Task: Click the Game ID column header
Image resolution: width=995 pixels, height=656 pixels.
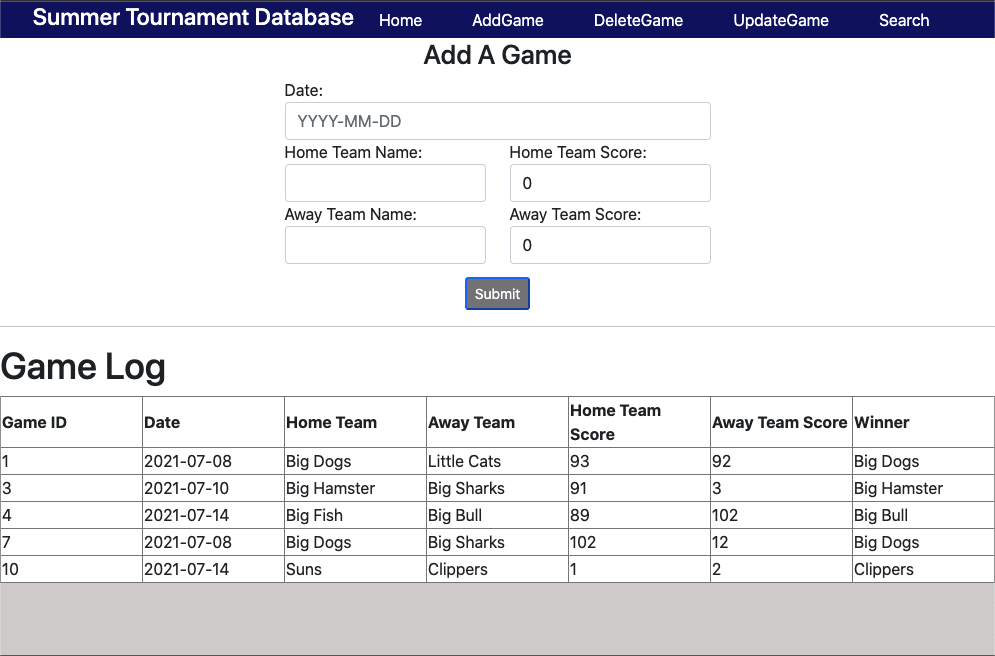Action: [35, 422]
